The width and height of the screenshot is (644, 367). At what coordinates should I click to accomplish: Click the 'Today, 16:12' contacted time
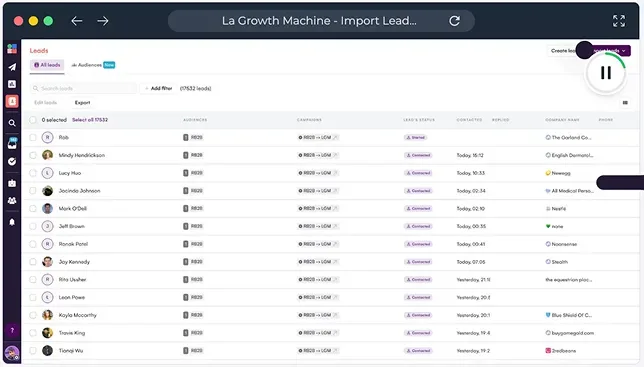(470, 155)
